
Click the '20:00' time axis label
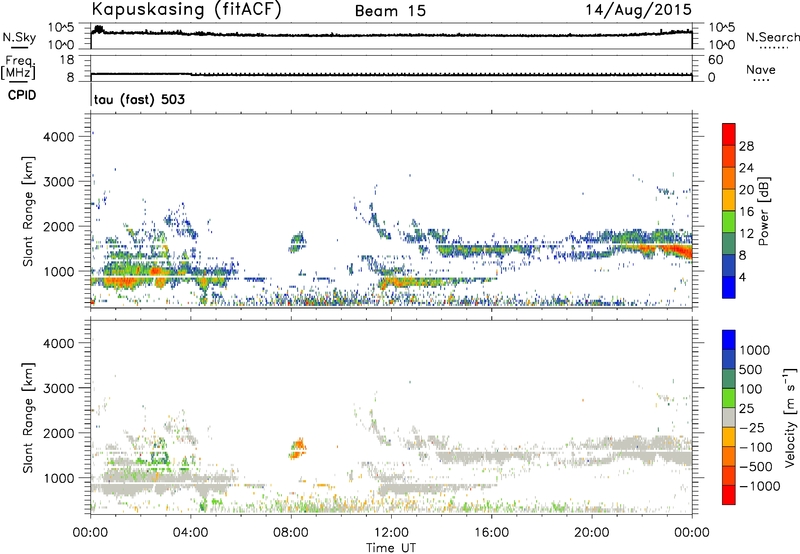click(x=592, y=533)
